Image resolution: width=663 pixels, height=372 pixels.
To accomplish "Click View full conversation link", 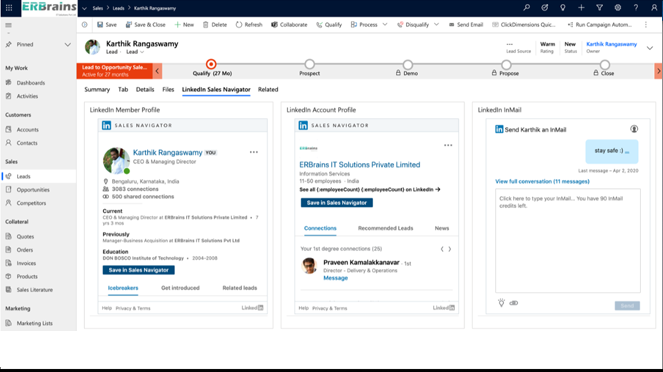I will [x=542, y=181].
